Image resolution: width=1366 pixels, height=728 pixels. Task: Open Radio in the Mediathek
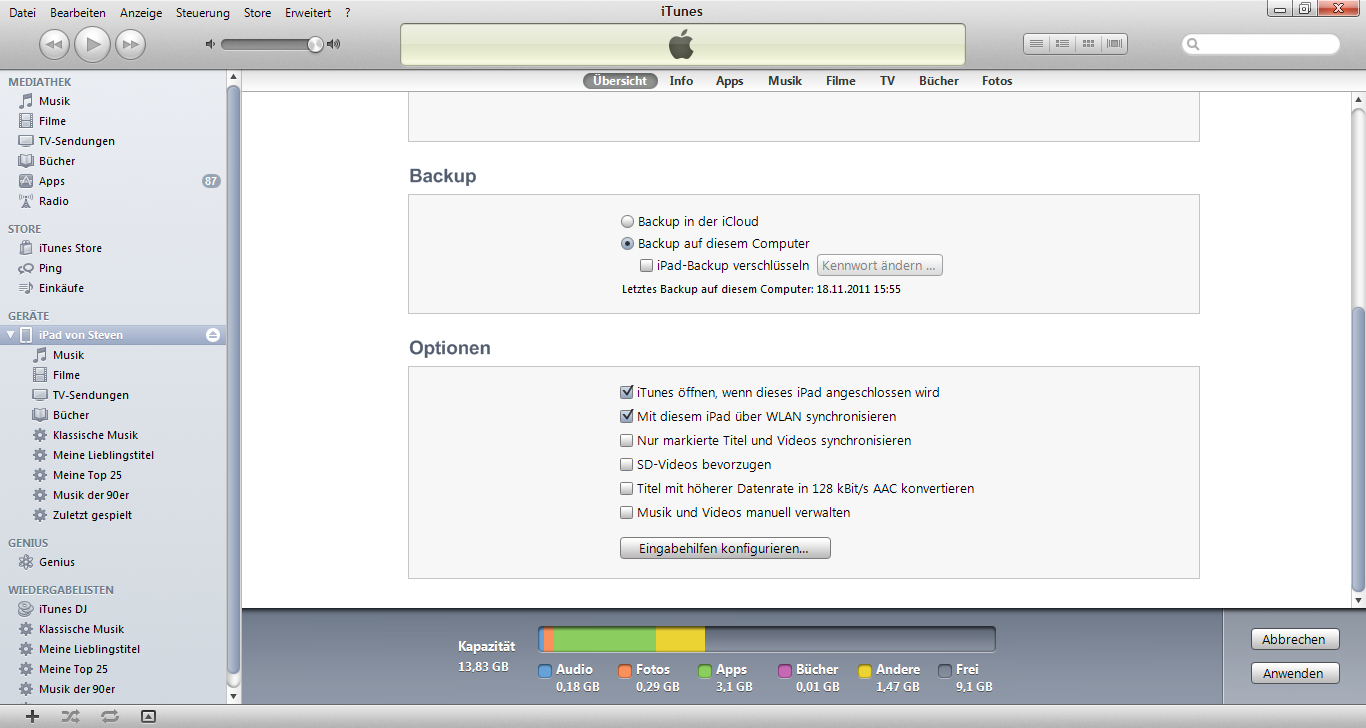[60, 200]
